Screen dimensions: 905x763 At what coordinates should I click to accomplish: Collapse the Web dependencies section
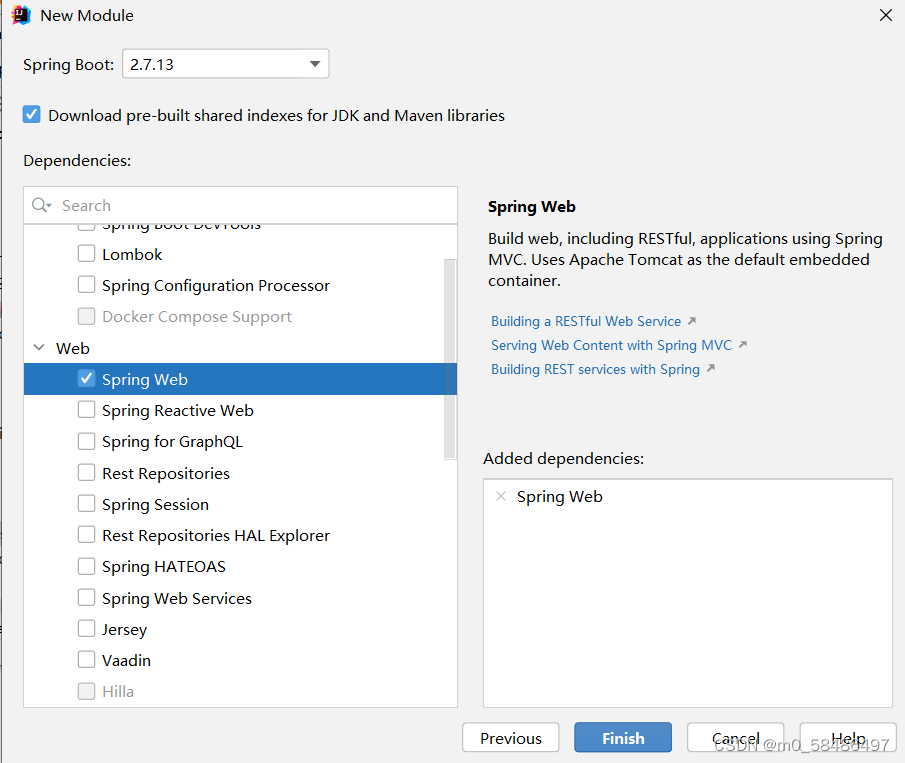click(36, 348)
